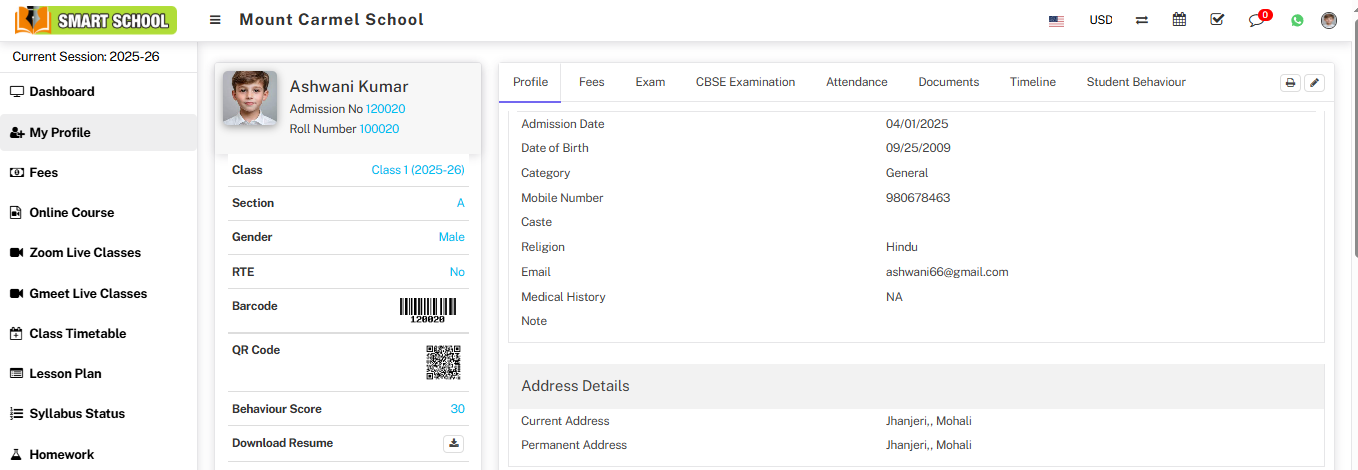This screenshot has height=470, width=1358.
Task: Open Homework in the sidebar
Action: (x=98, y=454)
